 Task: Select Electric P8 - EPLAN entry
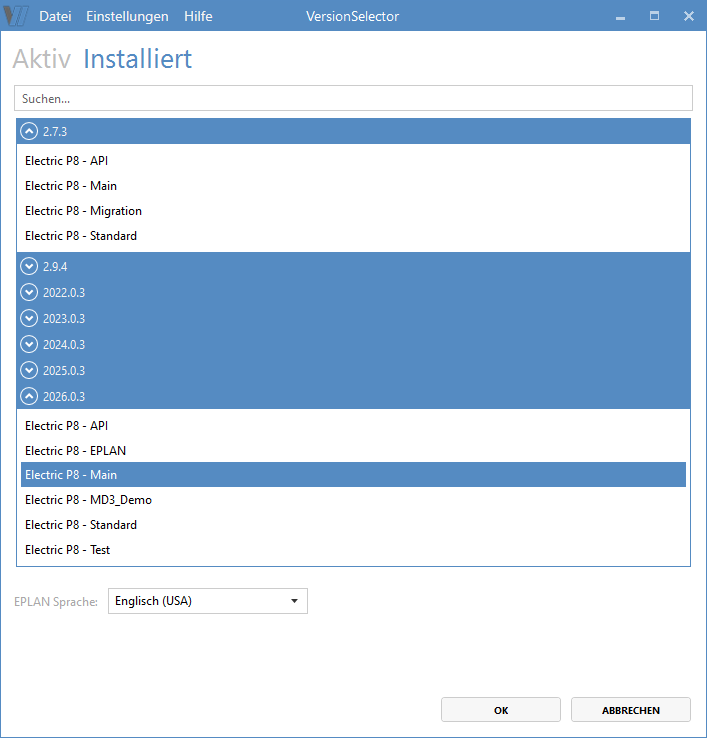[x=75, y=450]
